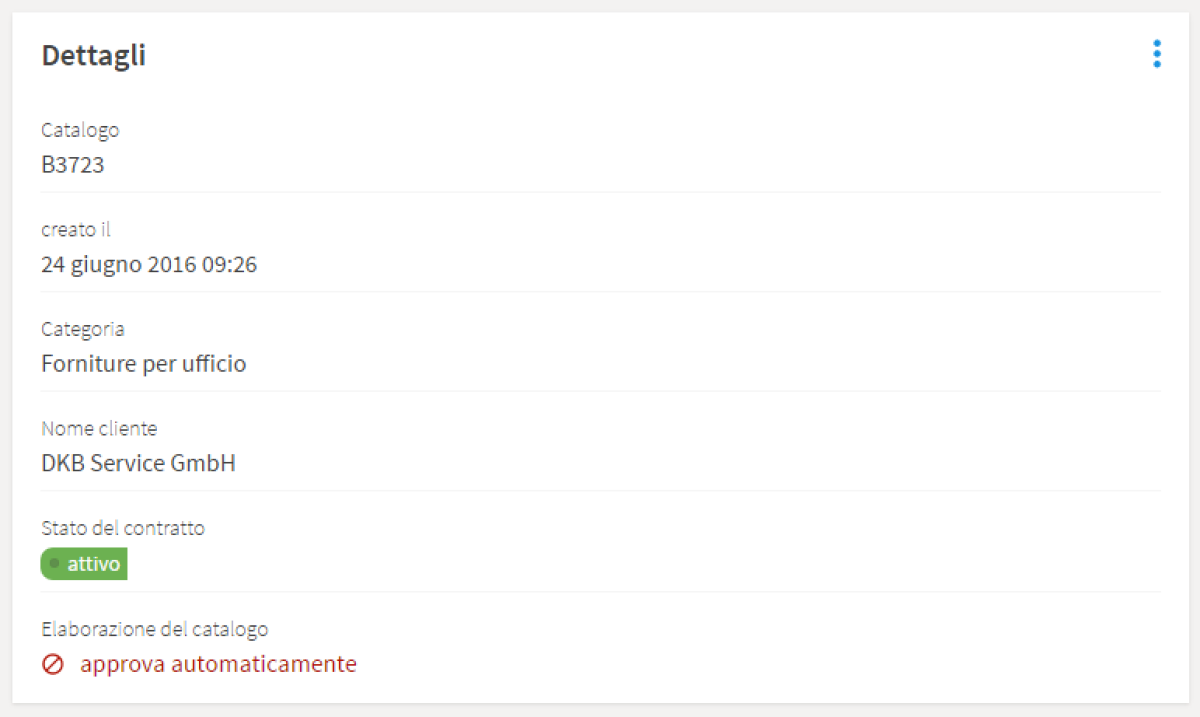Click approva automaticamente text

click(218, 664)
